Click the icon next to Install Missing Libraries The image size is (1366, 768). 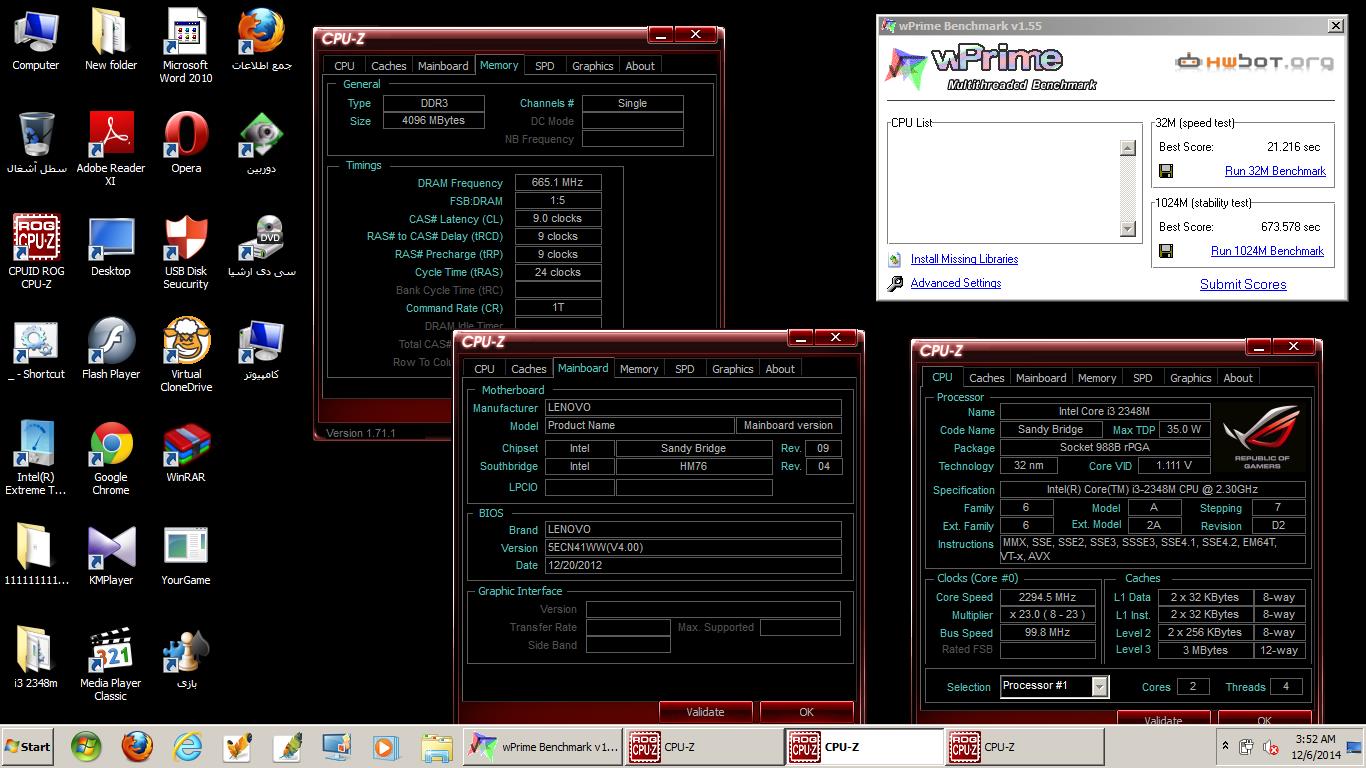point(895,259)
